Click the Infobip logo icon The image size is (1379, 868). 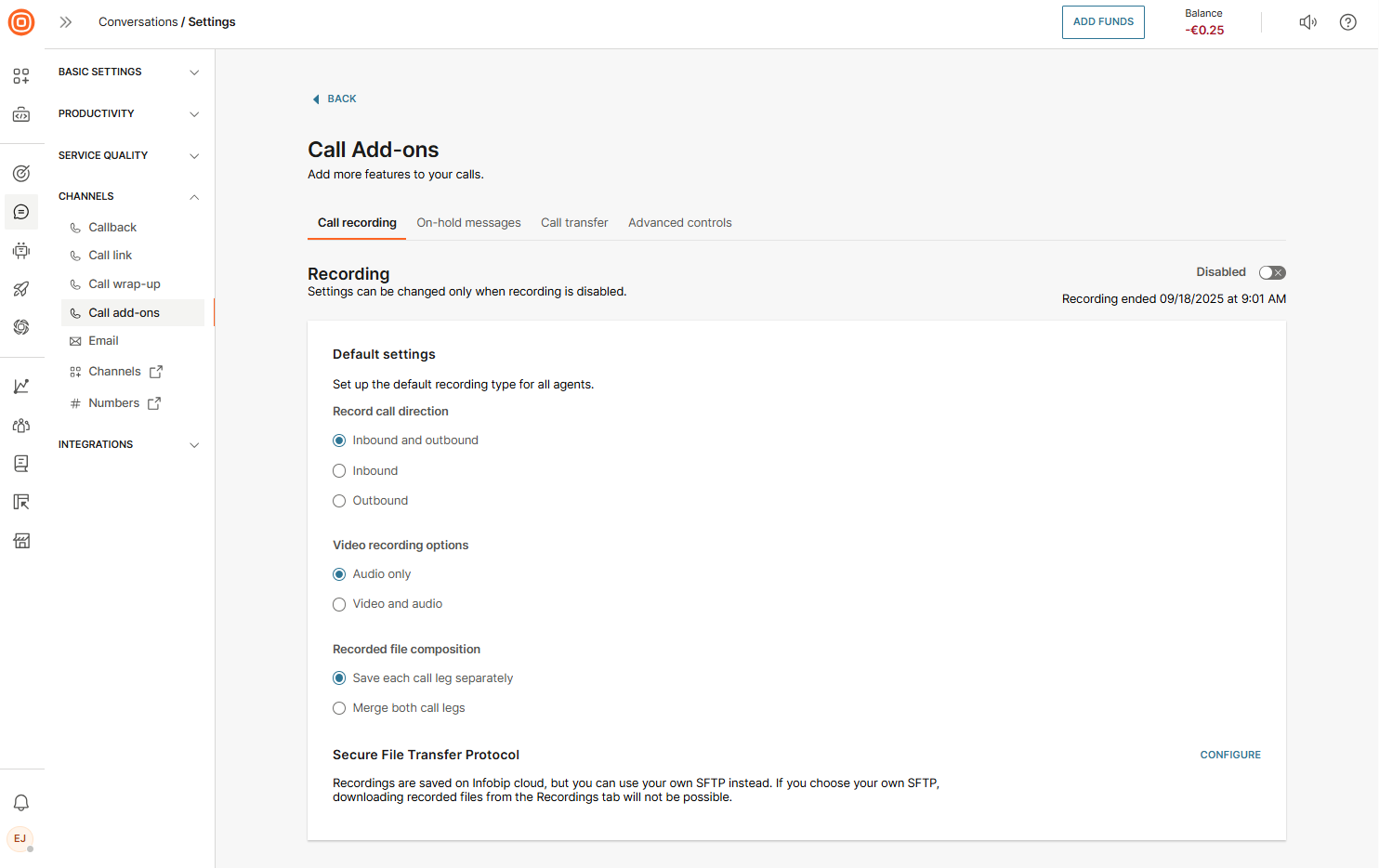(21, 22)
